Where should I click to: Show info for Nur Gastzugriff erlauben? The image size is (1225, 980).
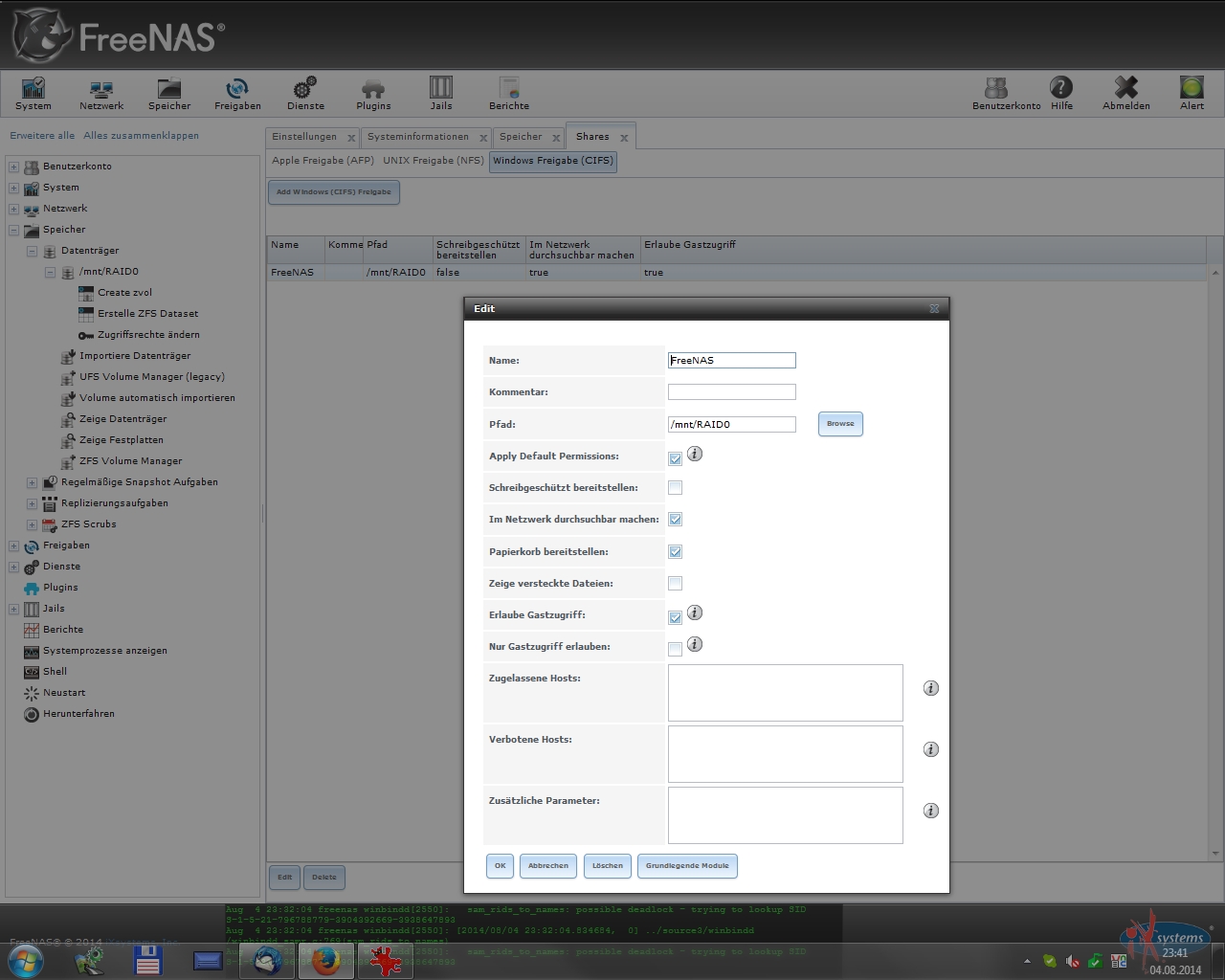(695, 644)
